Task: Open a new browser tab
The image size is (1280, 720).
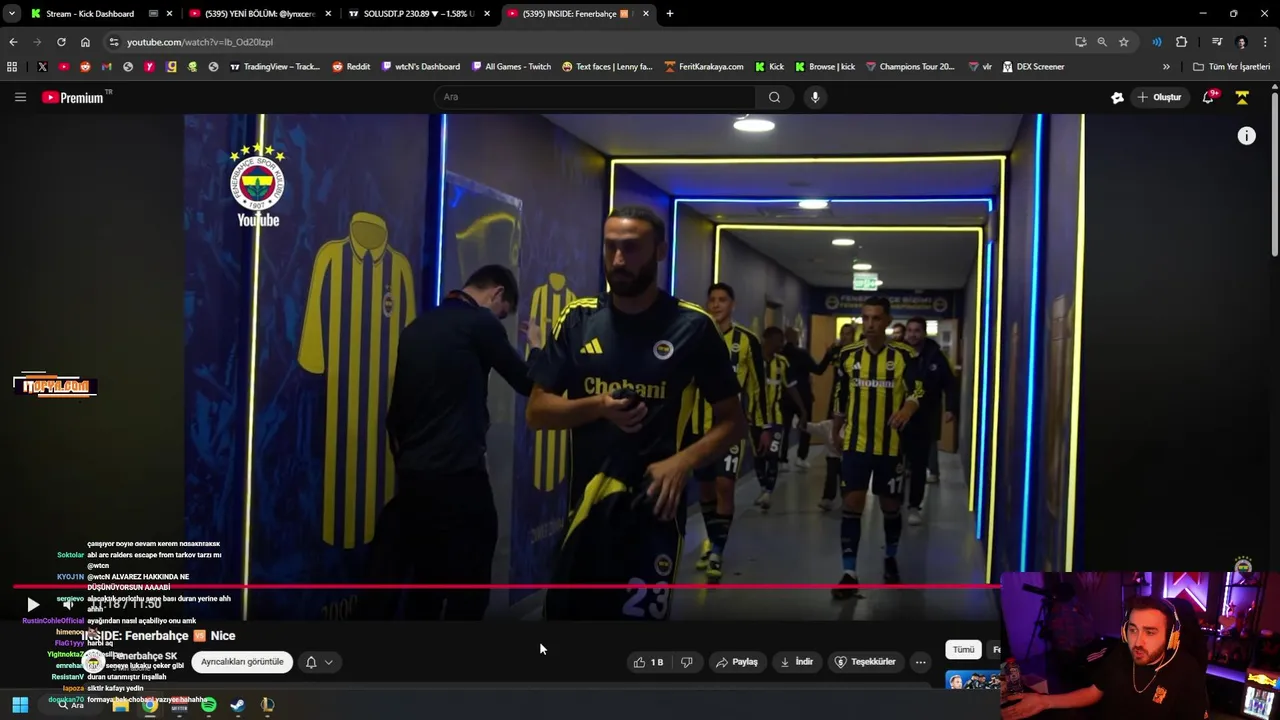Action: [x=670, y=14]
